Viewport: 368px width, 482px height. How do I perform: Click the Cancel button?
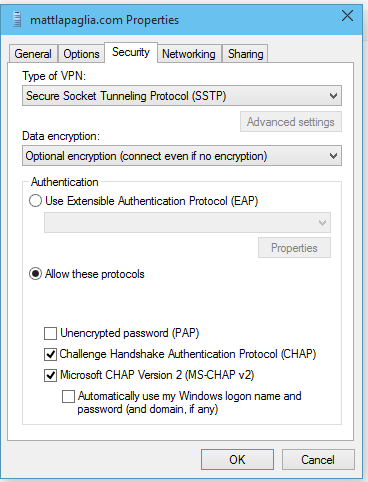point(318,460)
